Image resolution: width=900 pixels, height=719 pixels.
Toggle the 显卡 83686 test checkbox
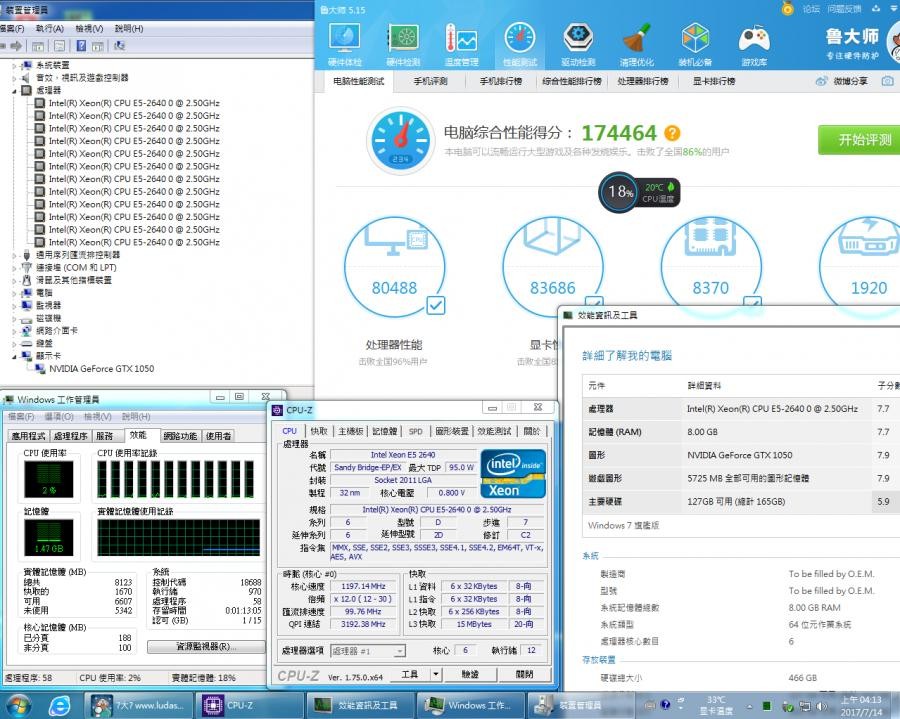click(594, 301)
